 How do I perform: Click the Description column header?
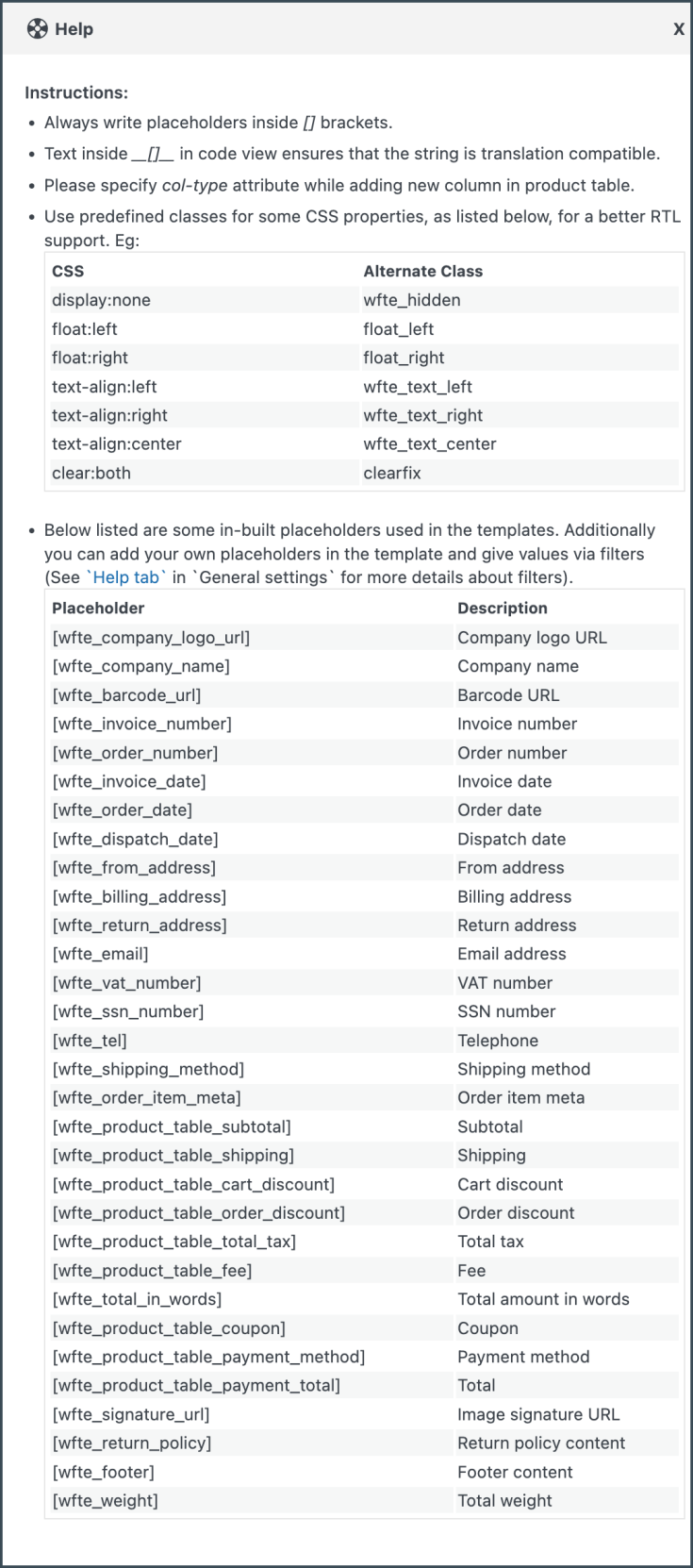[x=502, y=609]
